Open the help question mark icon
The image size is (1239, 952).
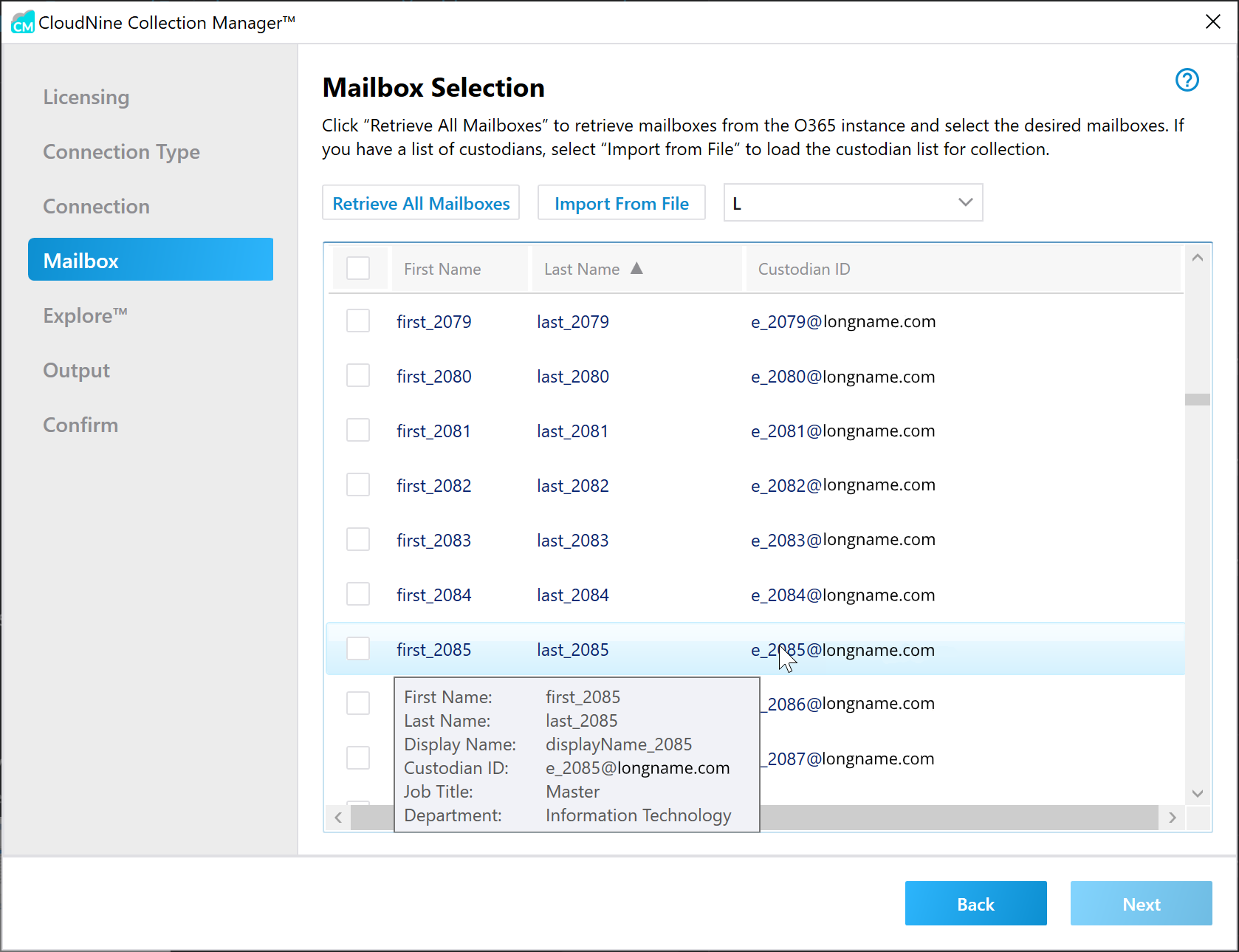tap(1187, 80)
